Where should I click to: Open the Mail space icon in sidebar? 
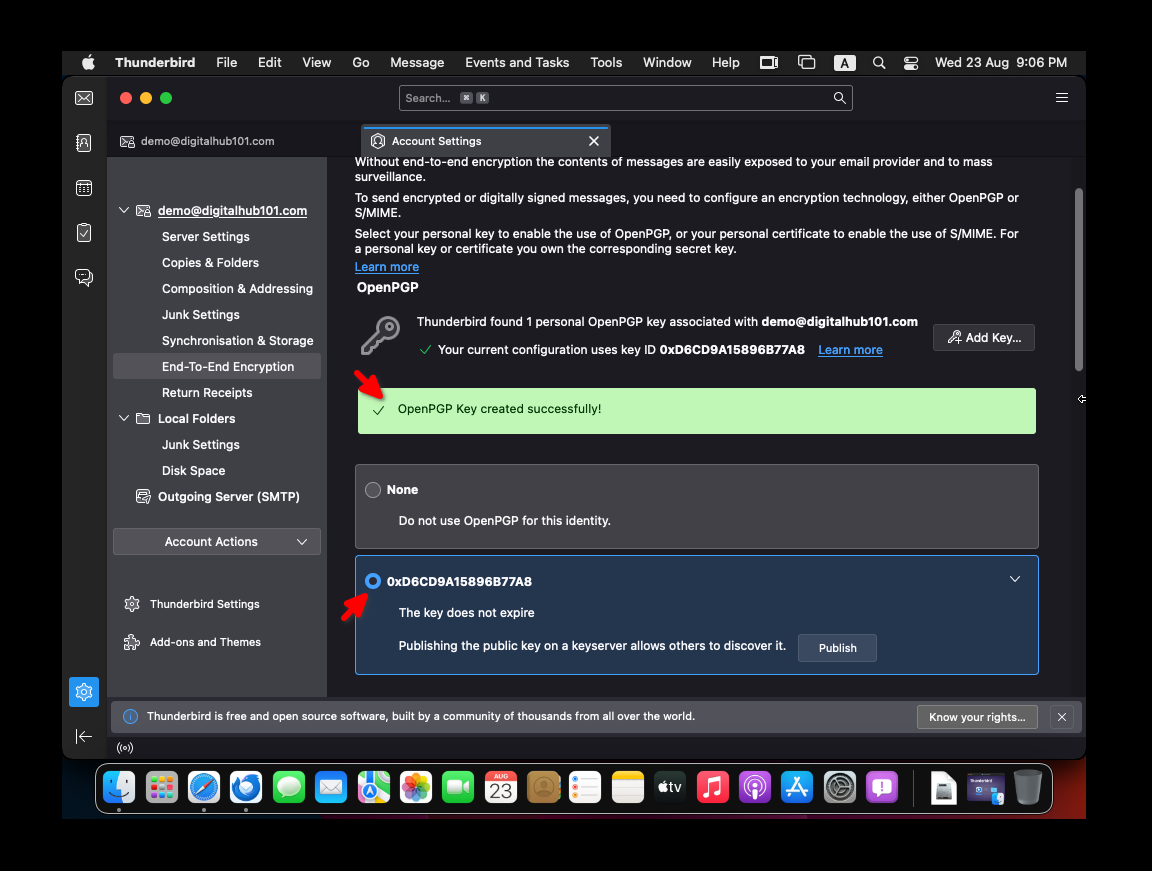click(x=84, y=98)
